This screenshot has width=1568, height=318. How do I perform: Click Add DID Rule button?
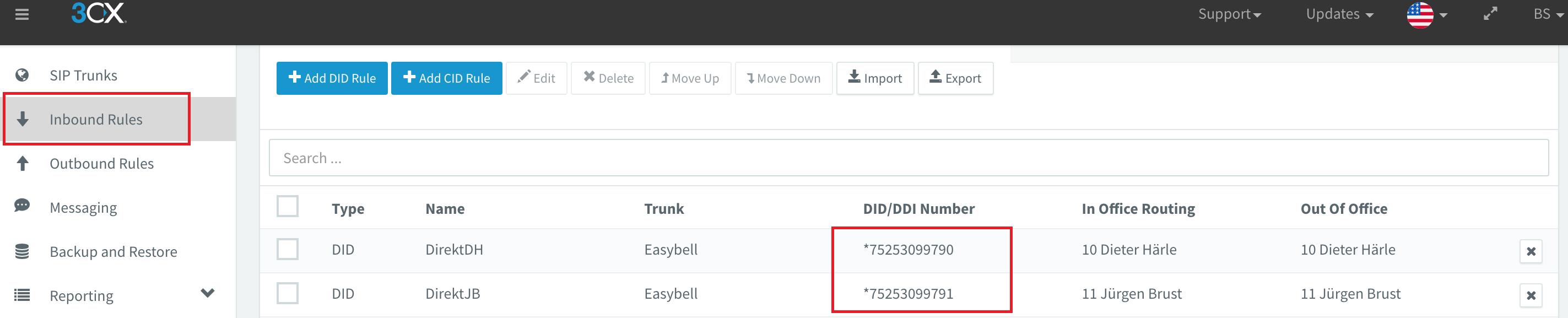point(332,78)
